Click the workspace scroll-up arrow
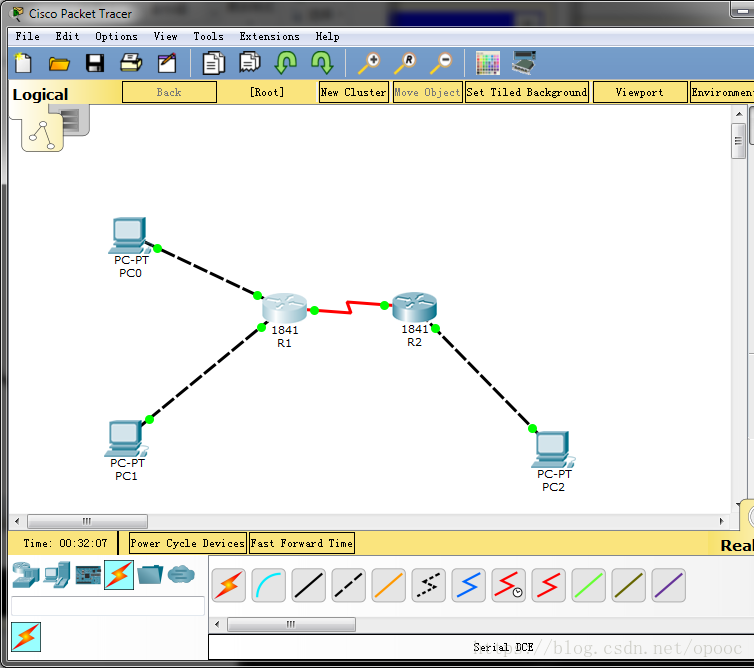Viewport: 754px width, 668px height. tap(739, 114)
